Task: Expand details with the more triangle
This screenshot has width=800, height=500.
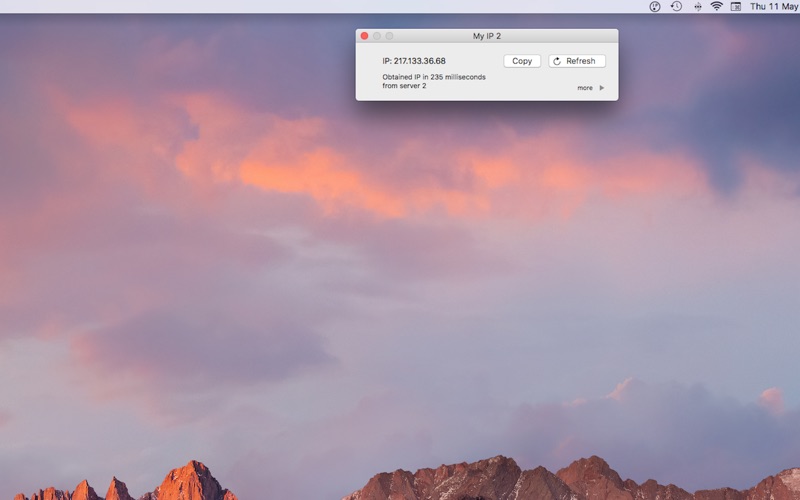Action: [601, 88]
